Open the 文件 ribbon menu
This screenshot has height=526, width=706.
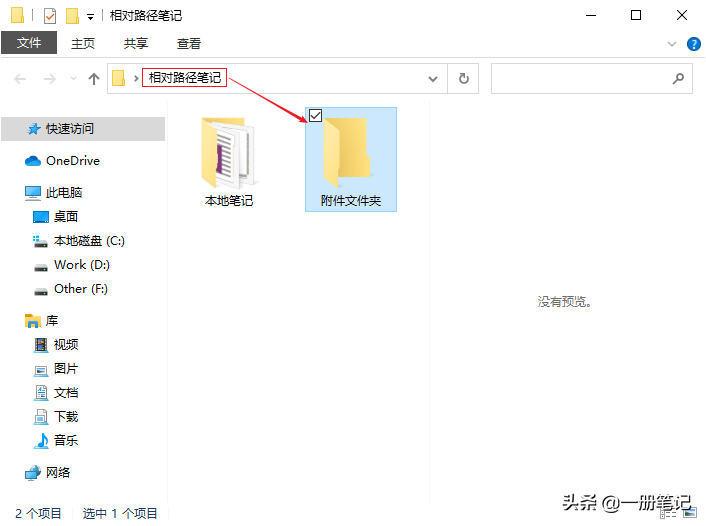29,43
